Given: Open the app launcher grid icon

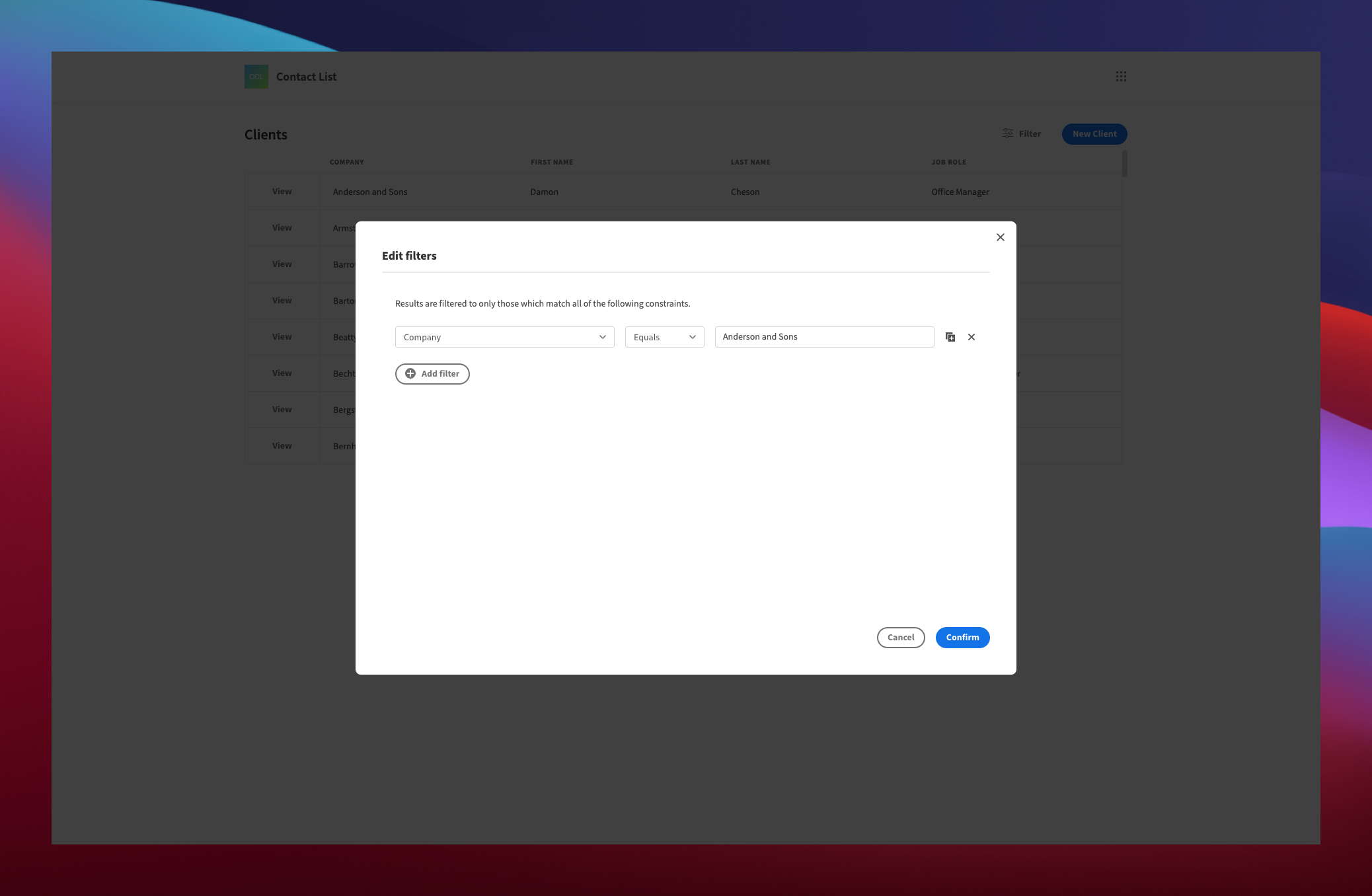Looking at the screenshot, I should (x=1122, y=77).
